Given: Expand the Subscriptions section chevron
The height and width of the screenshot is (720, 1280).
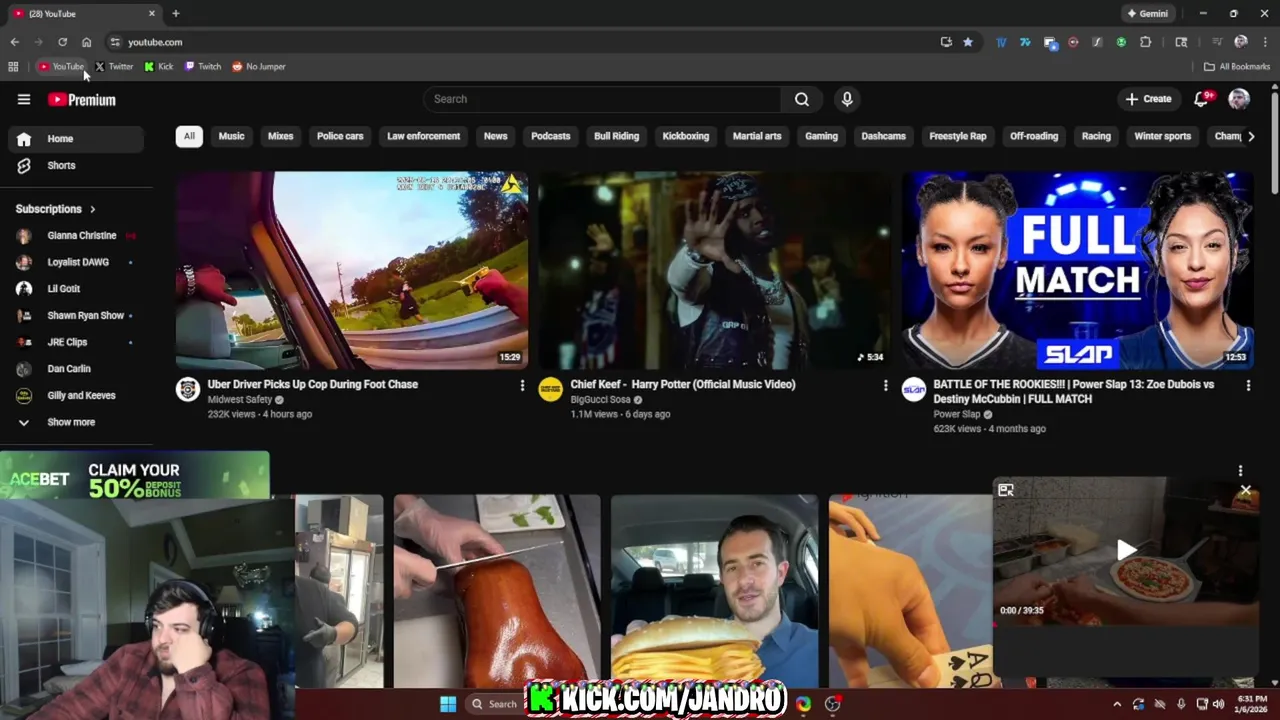Looking at the screenshot, I should pos(92,209).
